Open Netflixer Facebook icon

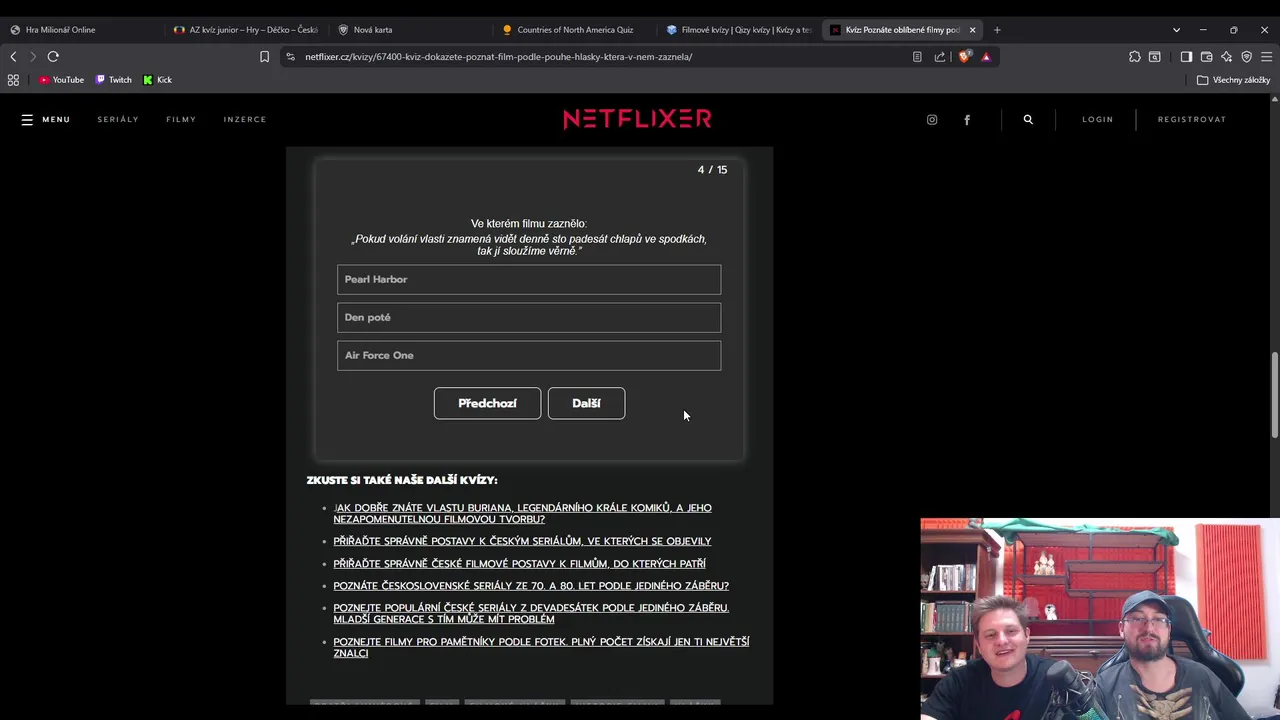[967, 119]
